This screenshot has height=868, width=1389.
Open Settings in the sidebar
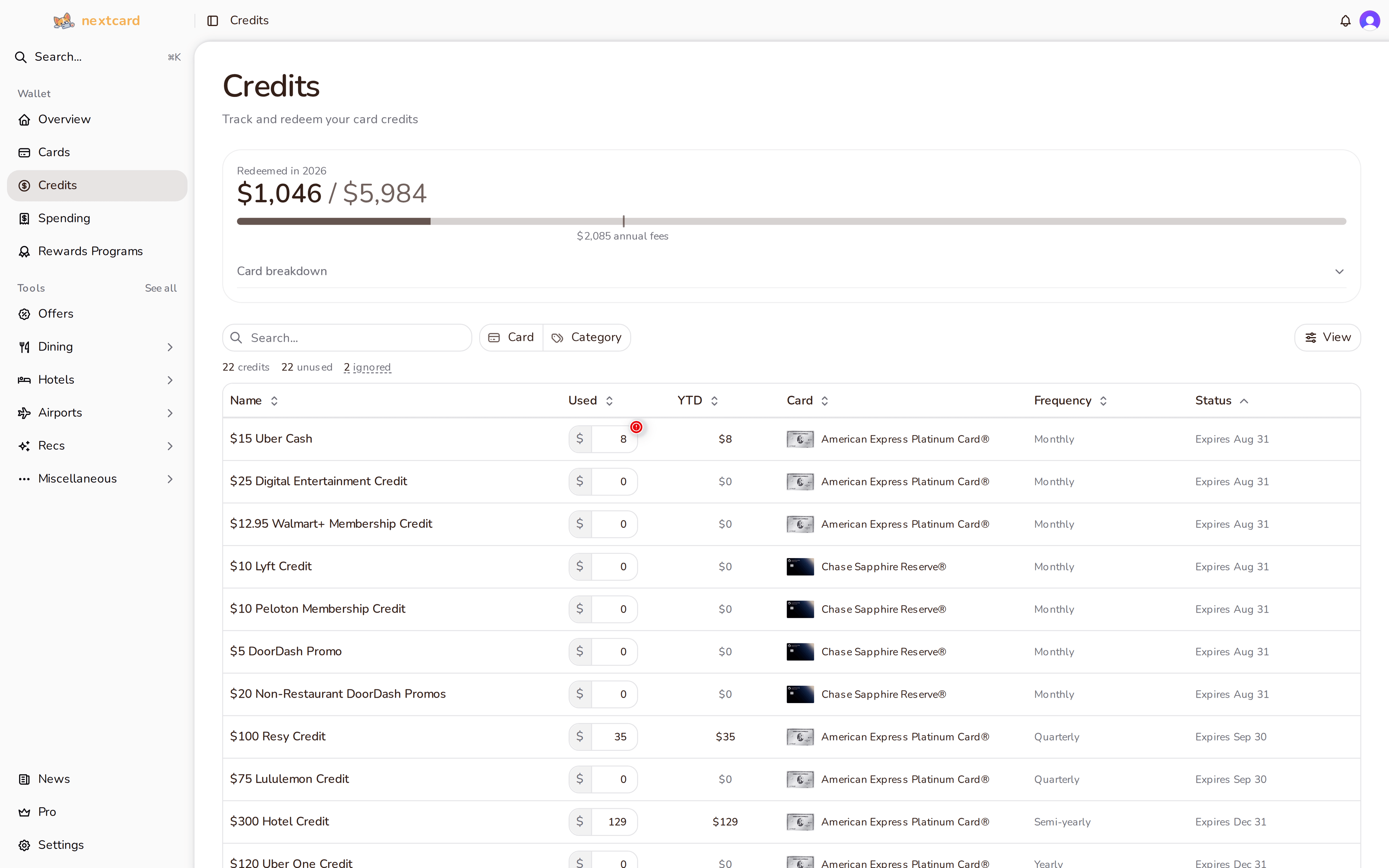click(97, 845)
